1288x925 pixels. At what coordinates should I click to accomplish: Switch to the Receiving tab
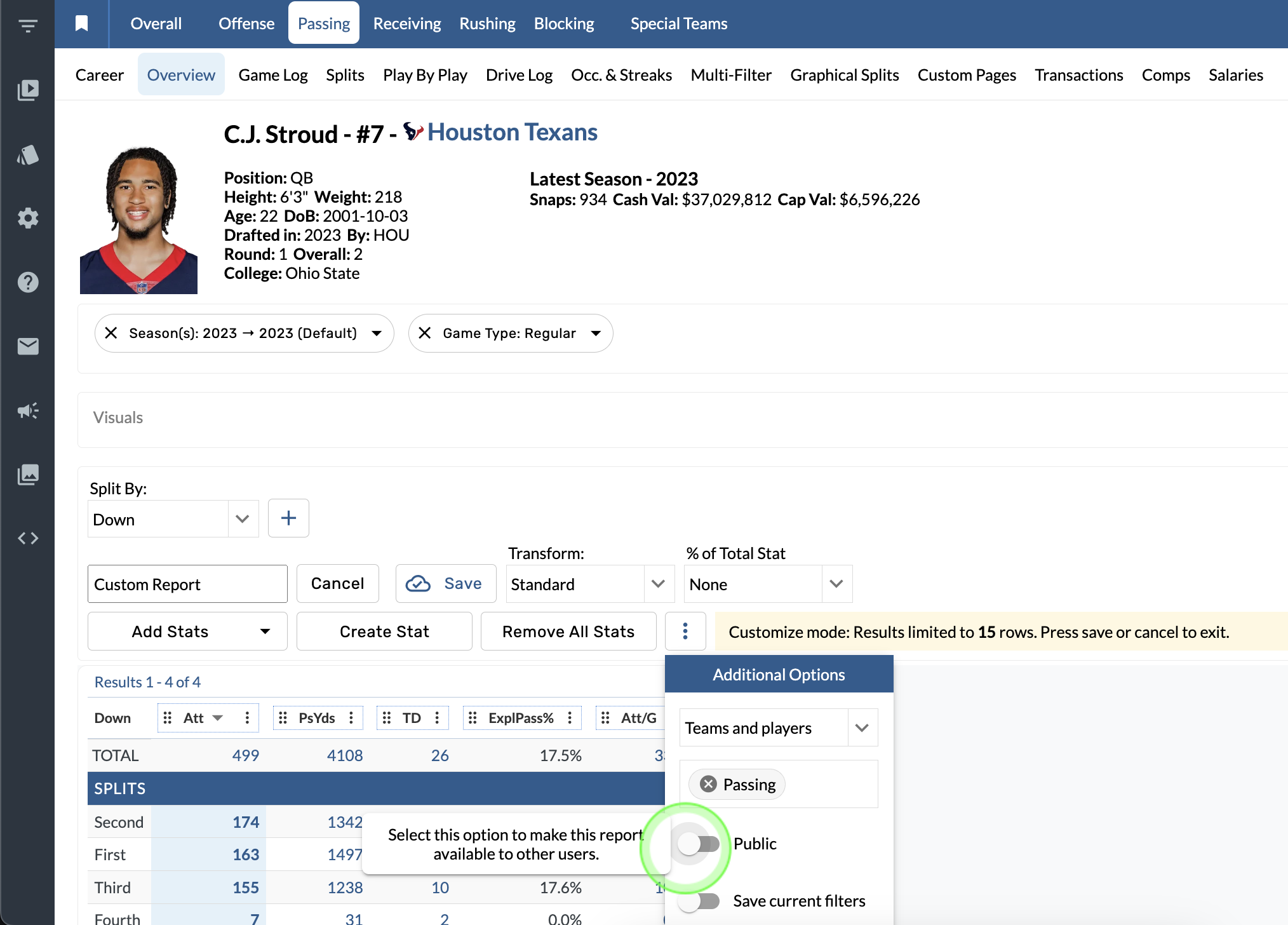coord(406,24)
